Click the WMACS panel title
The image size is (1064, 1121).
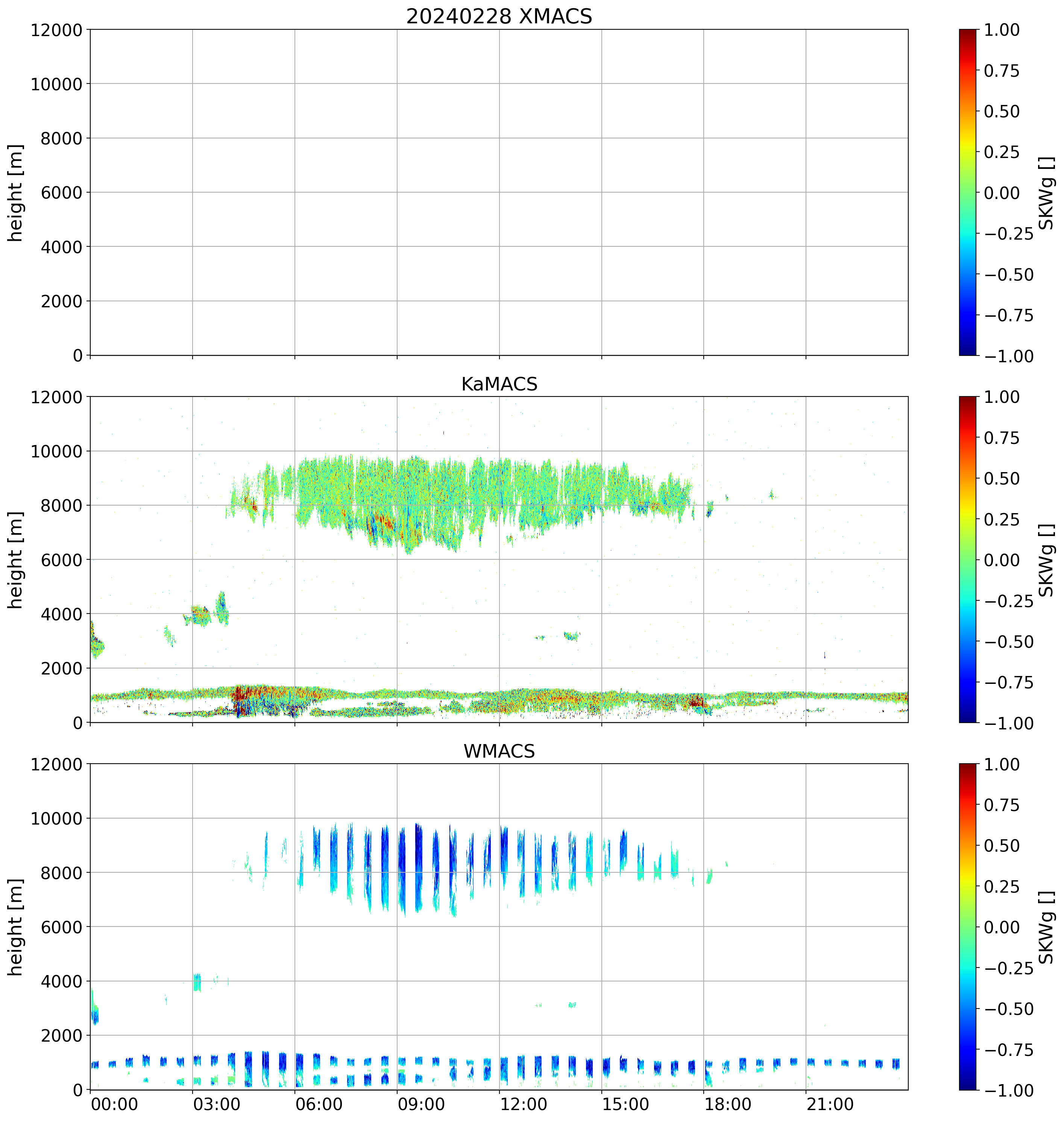click(x=499, y=751)
